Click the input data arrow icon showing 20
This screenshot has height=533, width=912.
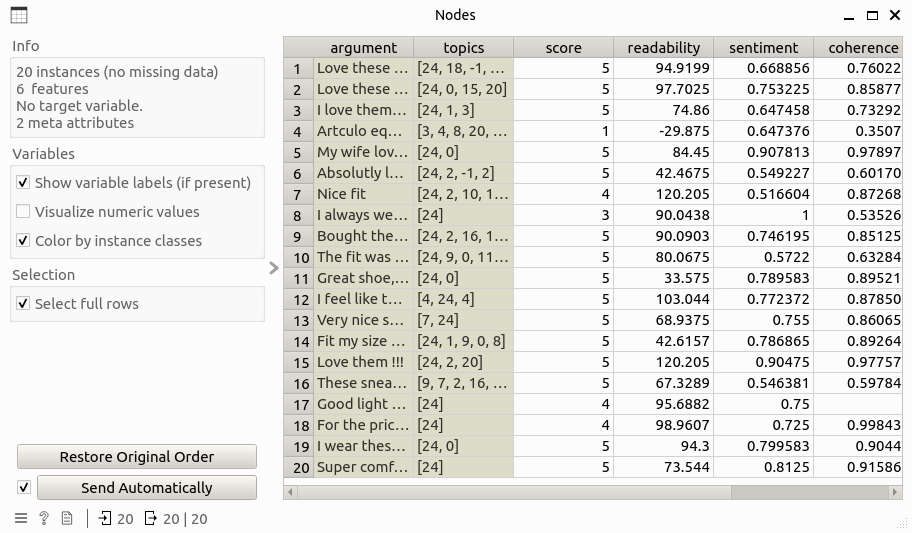pyautogui.click(x=105, y=518)
